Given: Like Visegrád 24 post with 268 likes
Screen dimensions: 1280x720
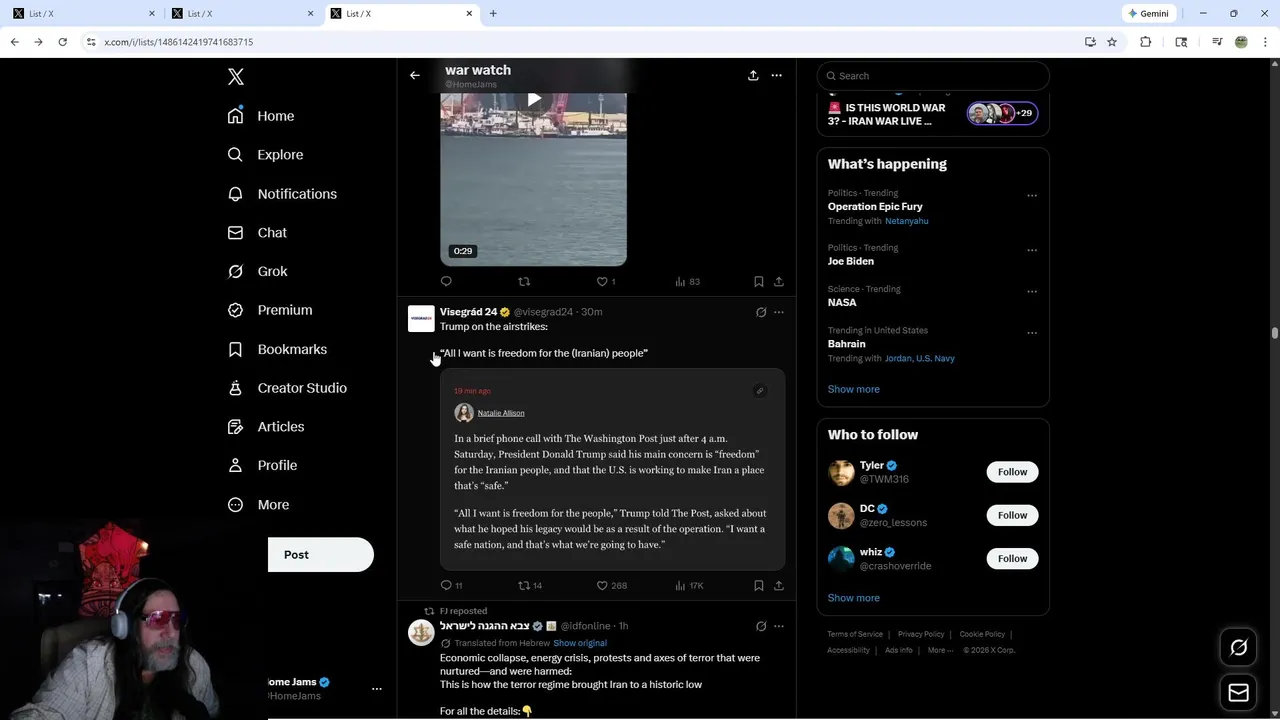Looking at the screenshot, I should click(612, 586).
